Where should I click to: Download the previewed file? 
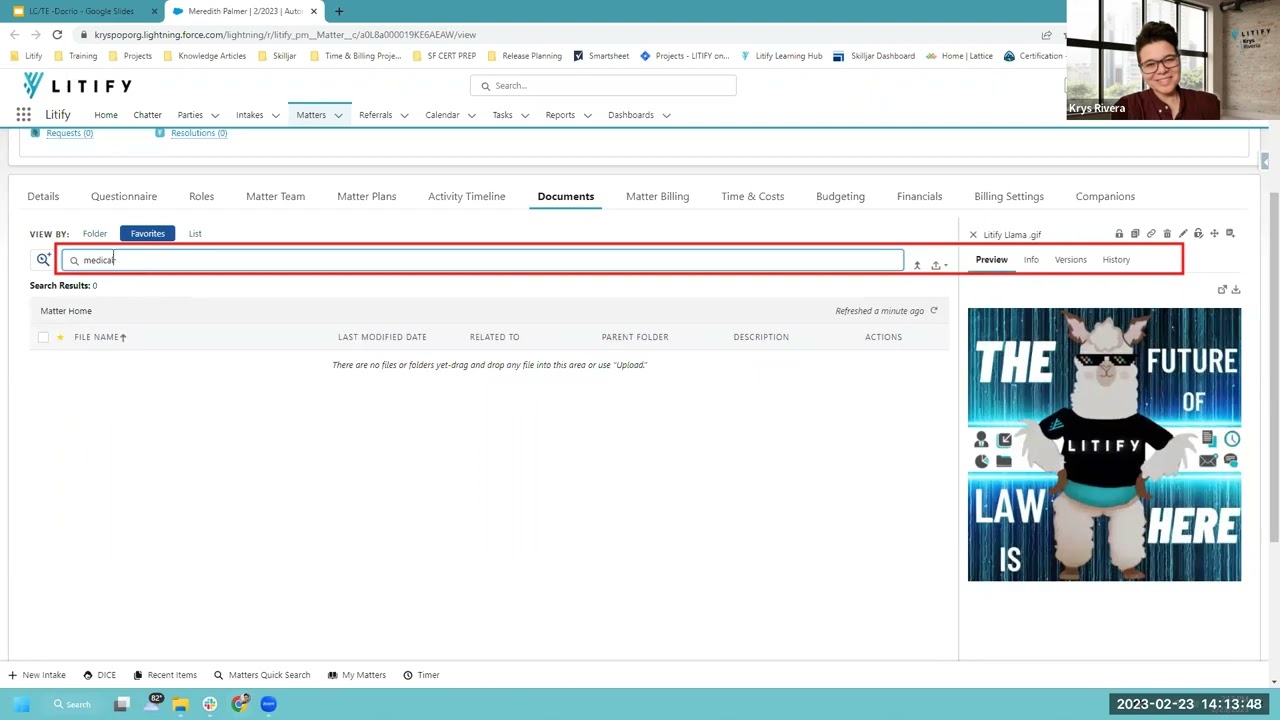1236,290
